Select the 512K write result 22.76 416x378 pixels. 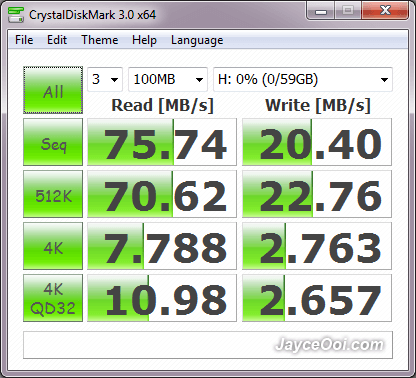coord(317,194)
